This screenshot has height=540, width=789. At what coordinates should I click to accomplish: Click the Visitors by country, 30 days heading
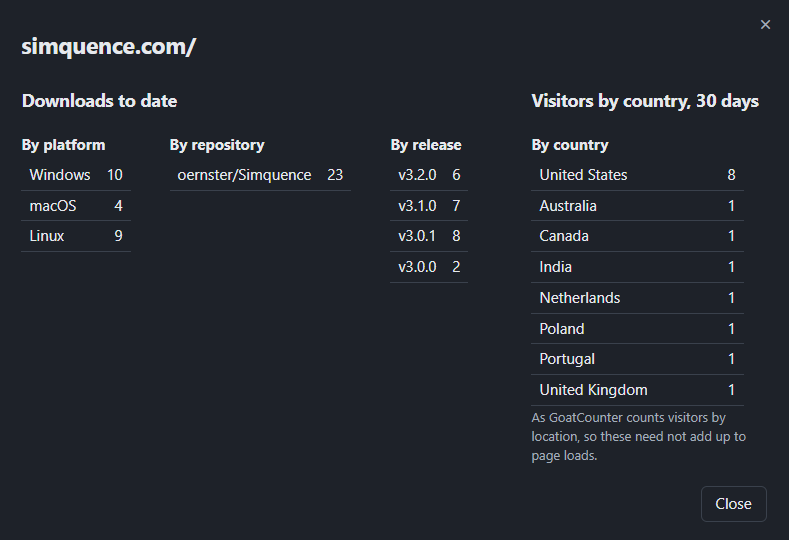[x=645, y=101]
